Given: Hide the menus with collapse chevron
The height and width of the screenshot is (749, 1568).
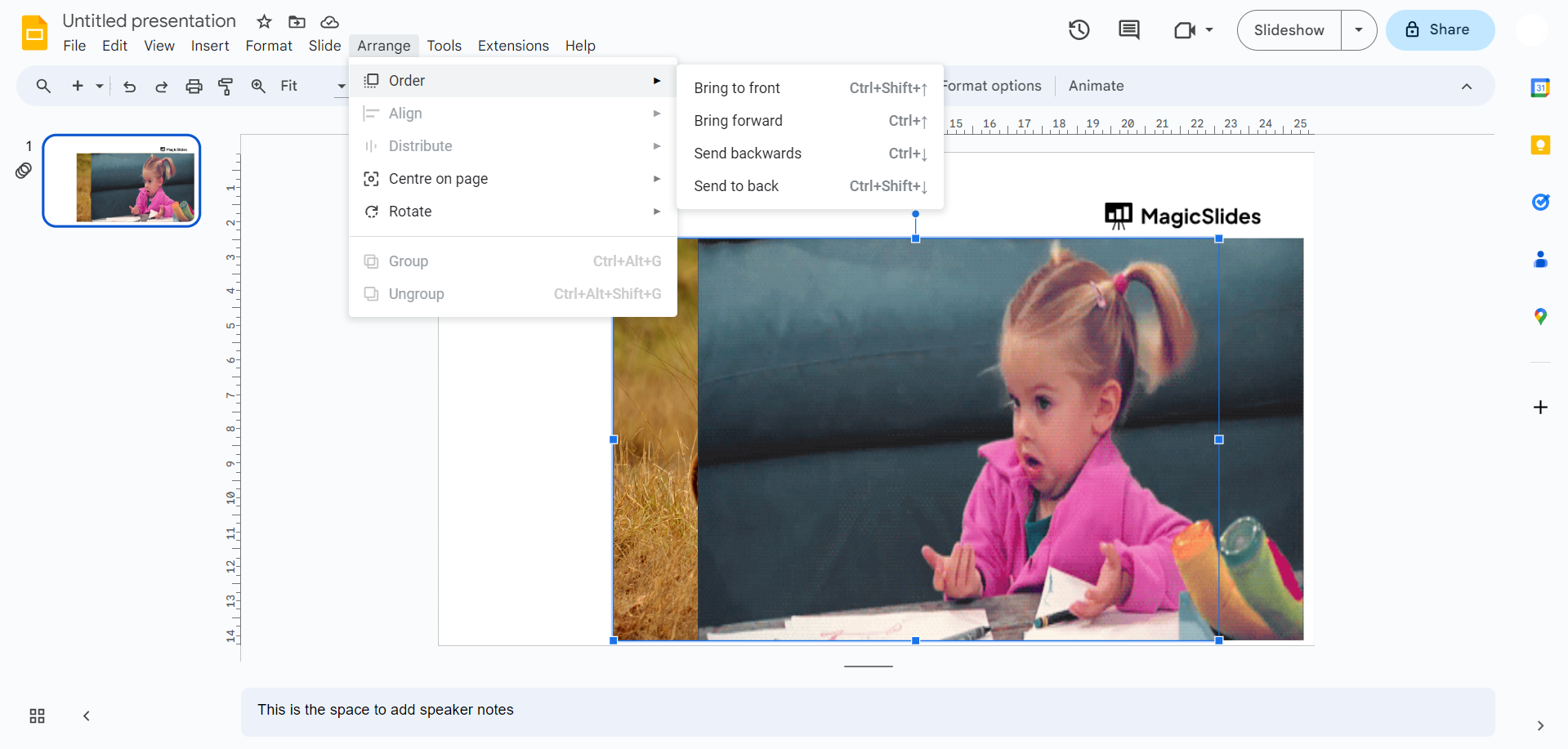Looking at the screenshot, I should (1467, 86).
